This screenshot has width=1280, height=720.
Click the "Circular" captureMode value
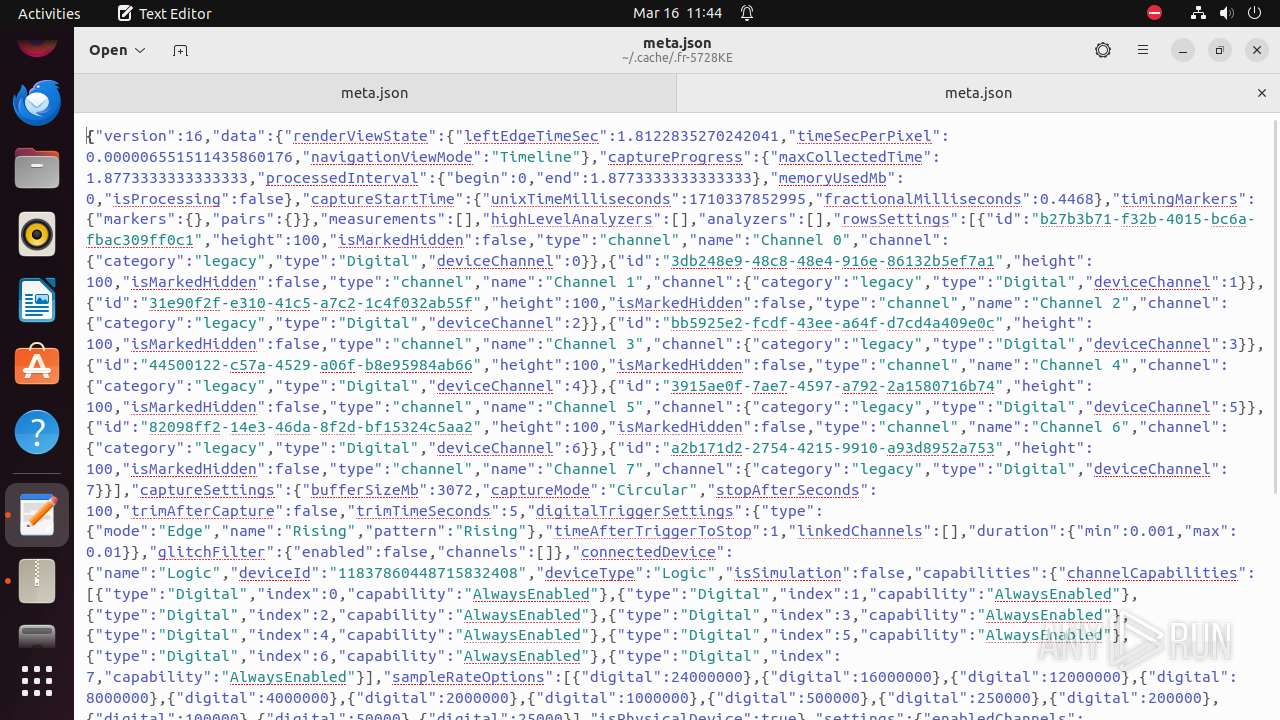tap(654, 490)
